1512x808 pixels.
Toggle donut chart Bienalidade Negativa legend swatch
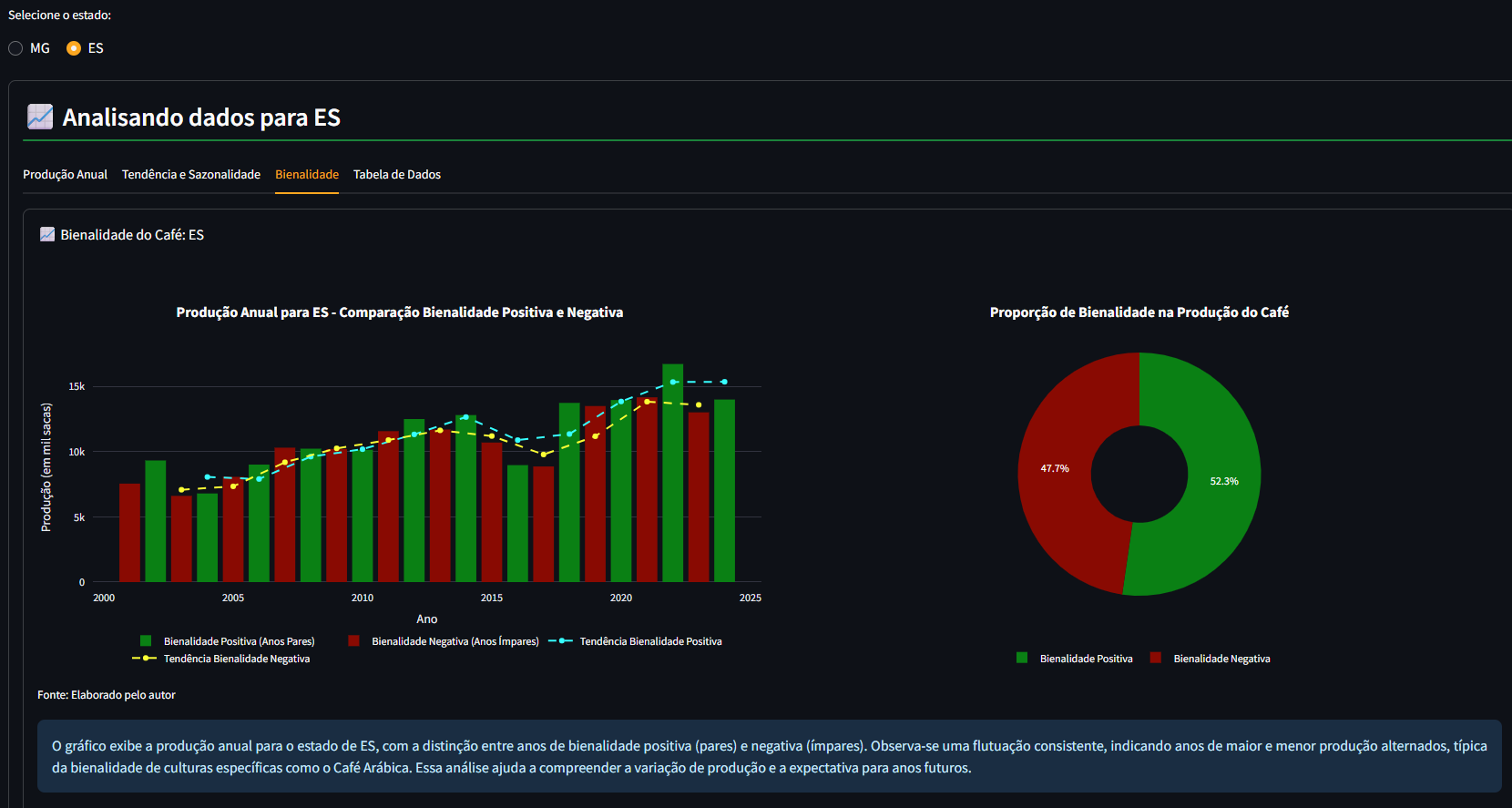click(1155, 658)
